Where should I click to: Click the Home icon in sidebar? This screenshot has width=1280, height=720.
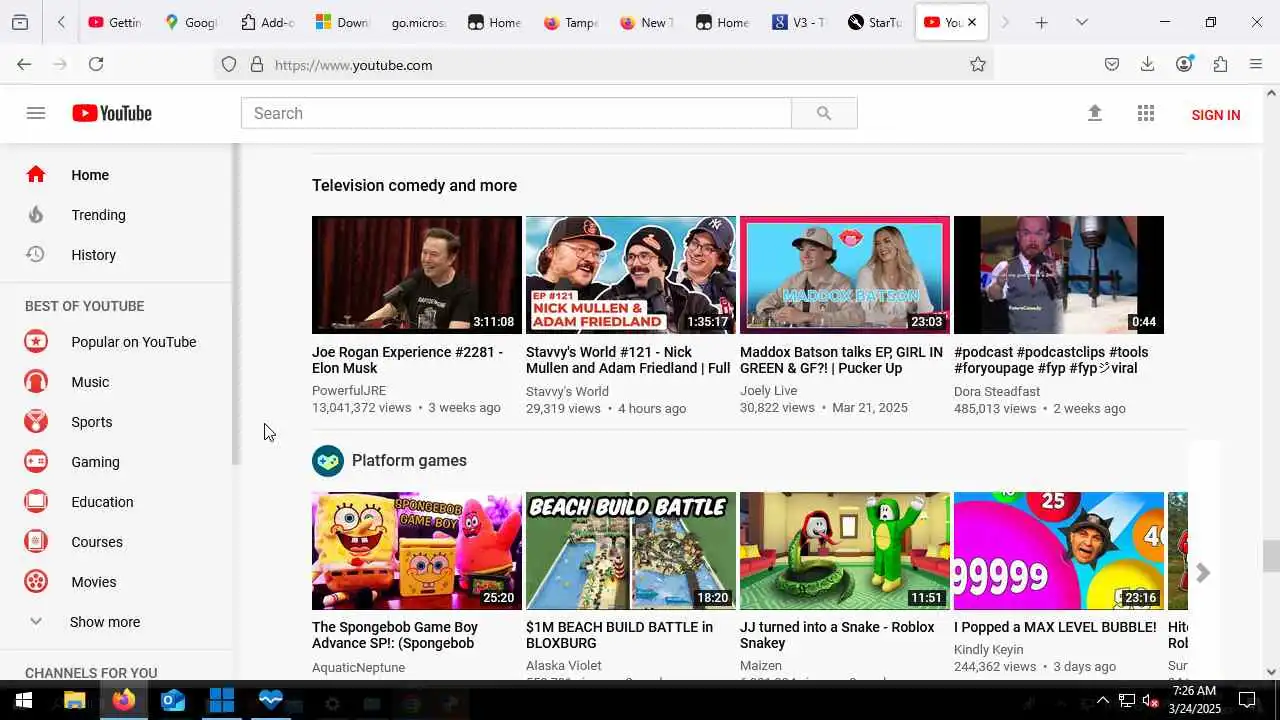pyautogui.click(x=36, y=175)
